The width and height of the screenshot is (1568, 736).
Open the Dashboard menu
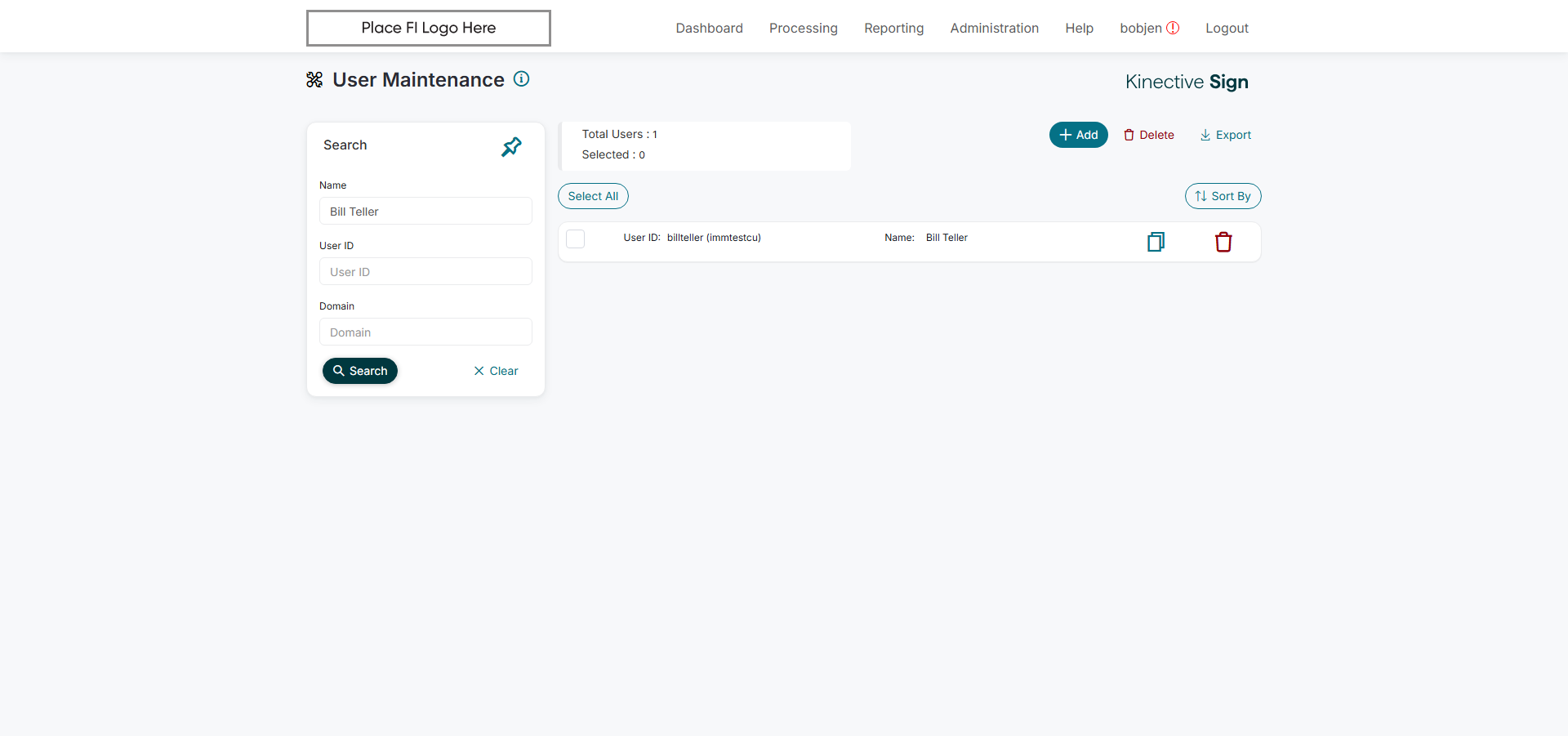[709, 28]
